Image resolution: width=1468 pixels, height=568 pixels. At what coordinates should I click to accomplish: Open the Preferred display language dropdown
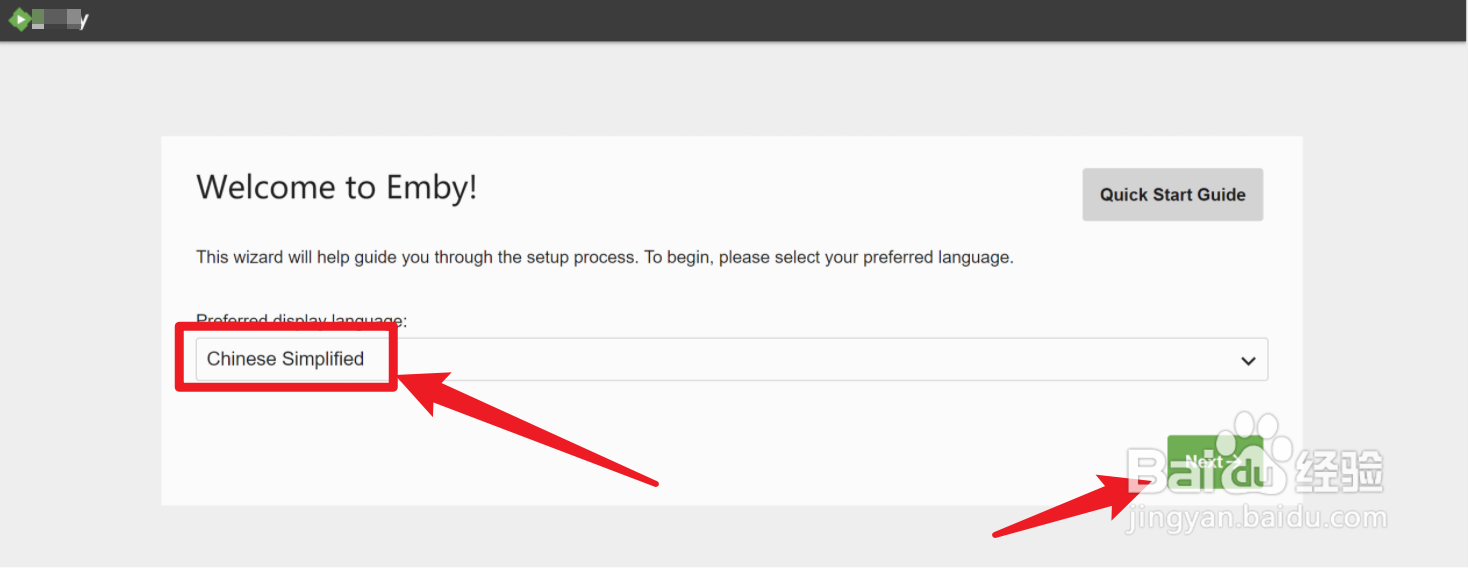pos(731,359)
